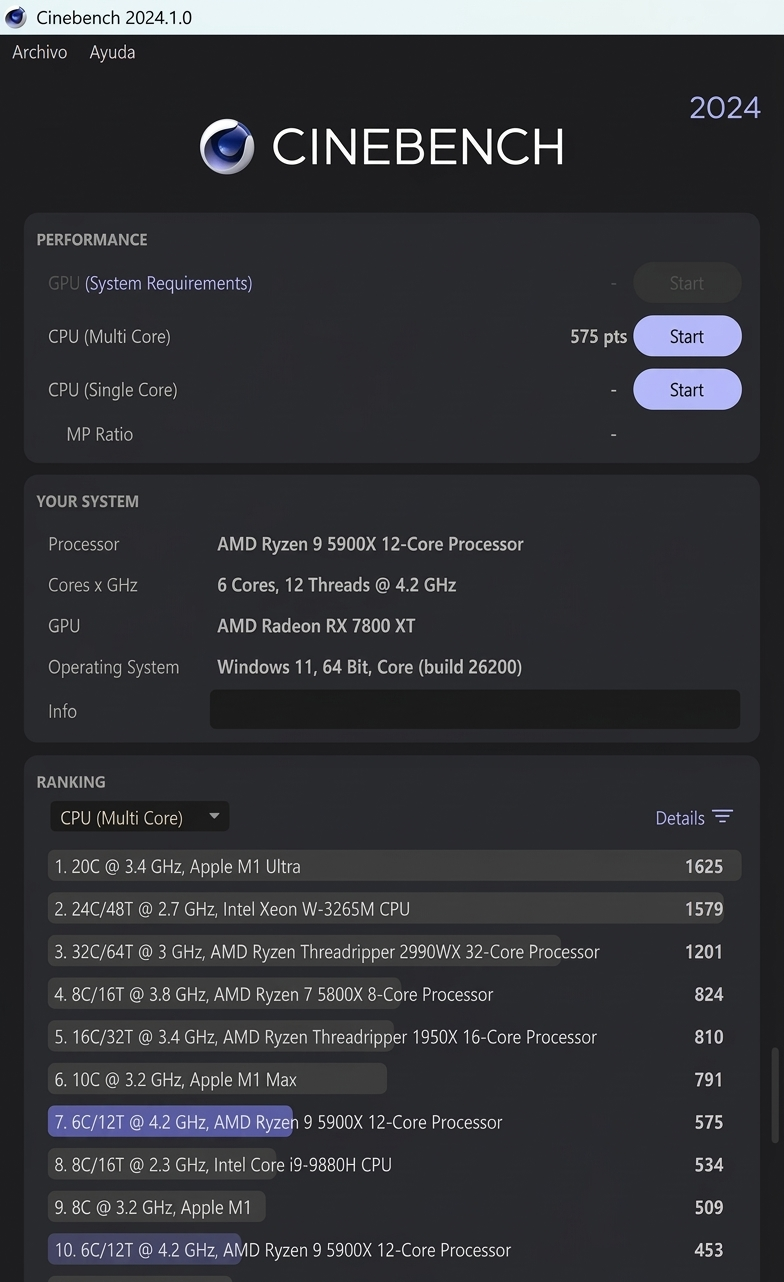Start the CPU (Multi Core) benchmark
784x1282 pixels.
click(x=687, y=336)
